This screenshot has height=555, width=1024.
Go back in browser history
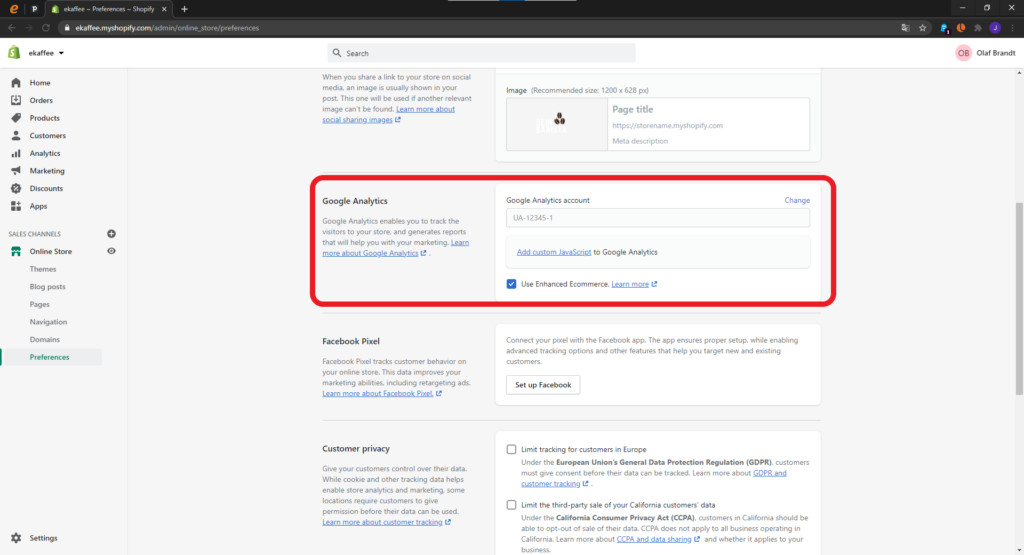pos(11,28)
